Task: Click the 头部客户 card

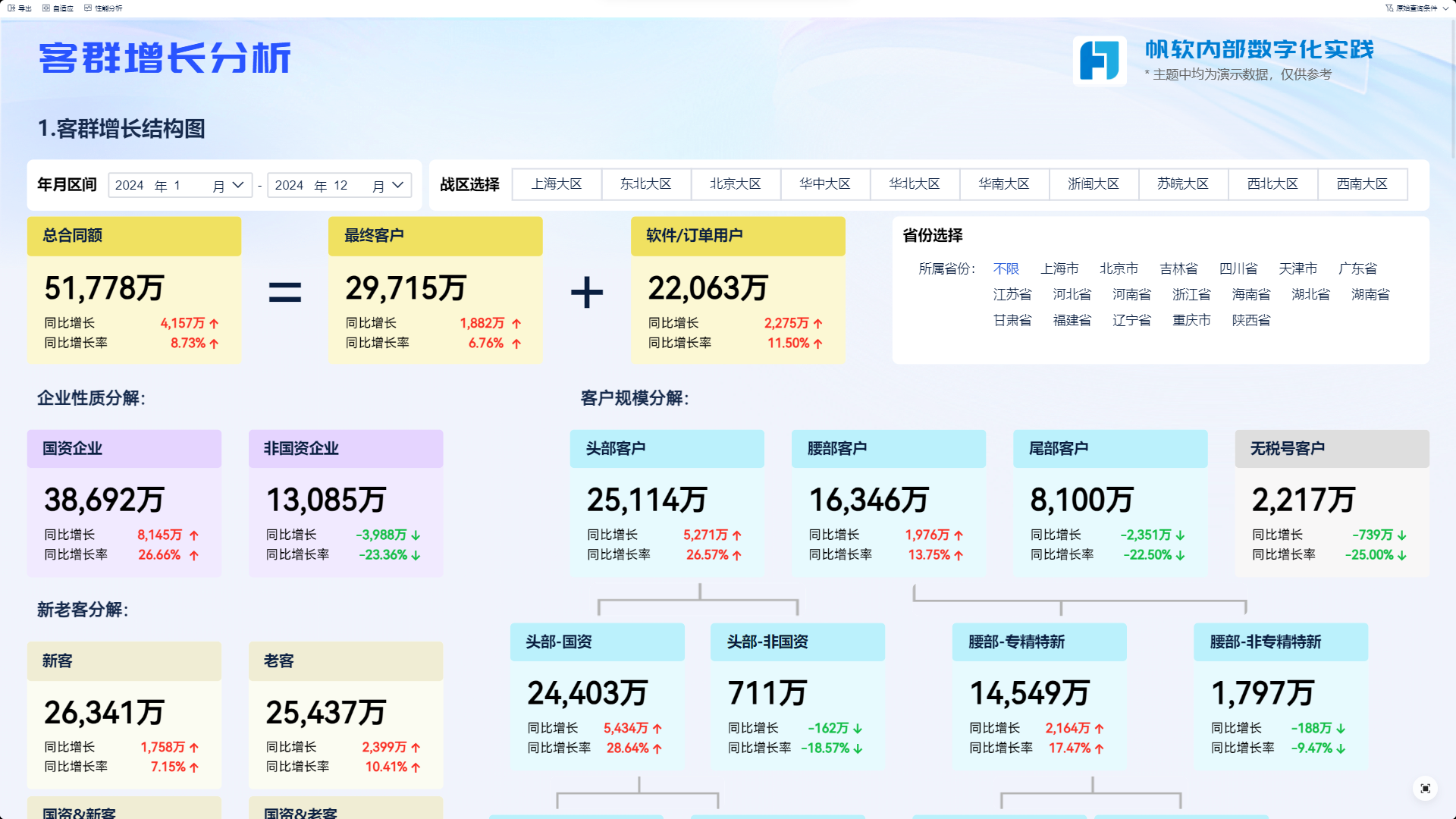Action: [x=667, y=502]
